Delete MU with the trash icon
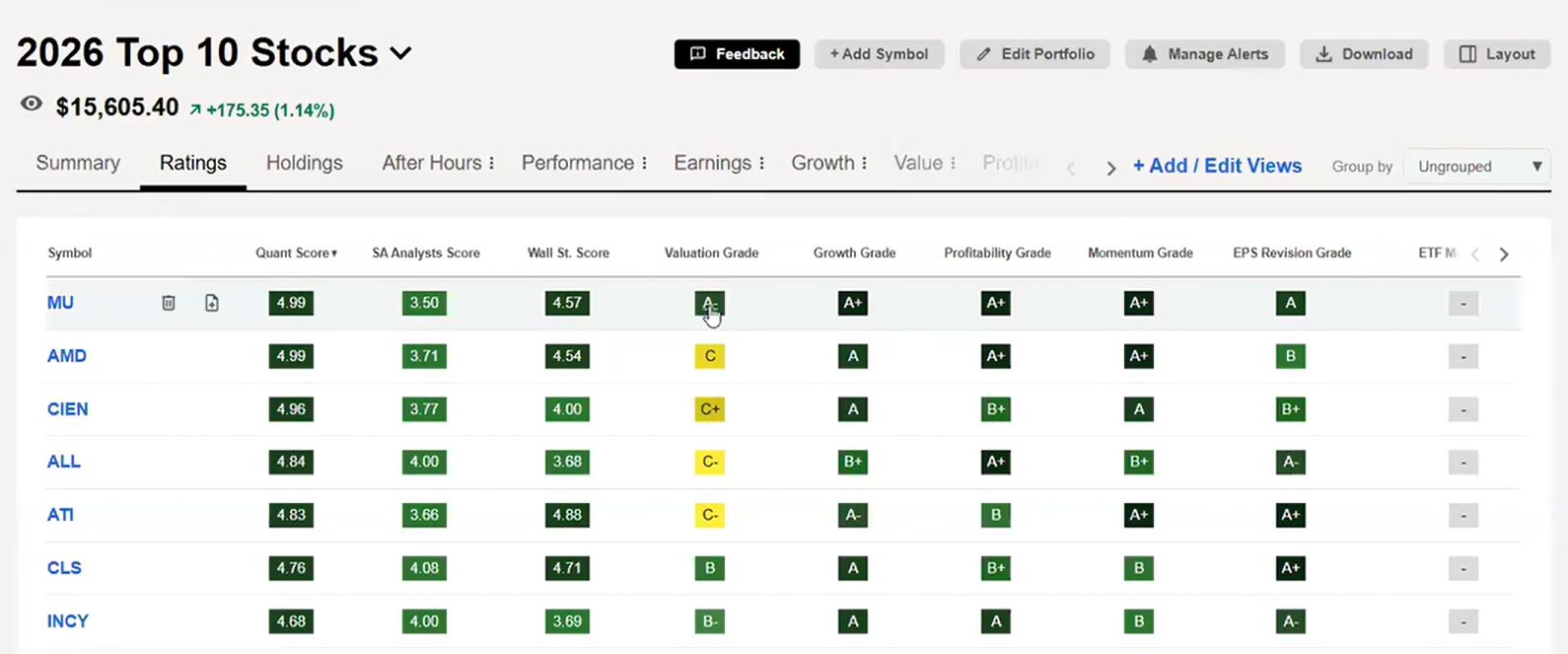The height and width of the screenshot is (654, 1568). click(x=169, y=303)
